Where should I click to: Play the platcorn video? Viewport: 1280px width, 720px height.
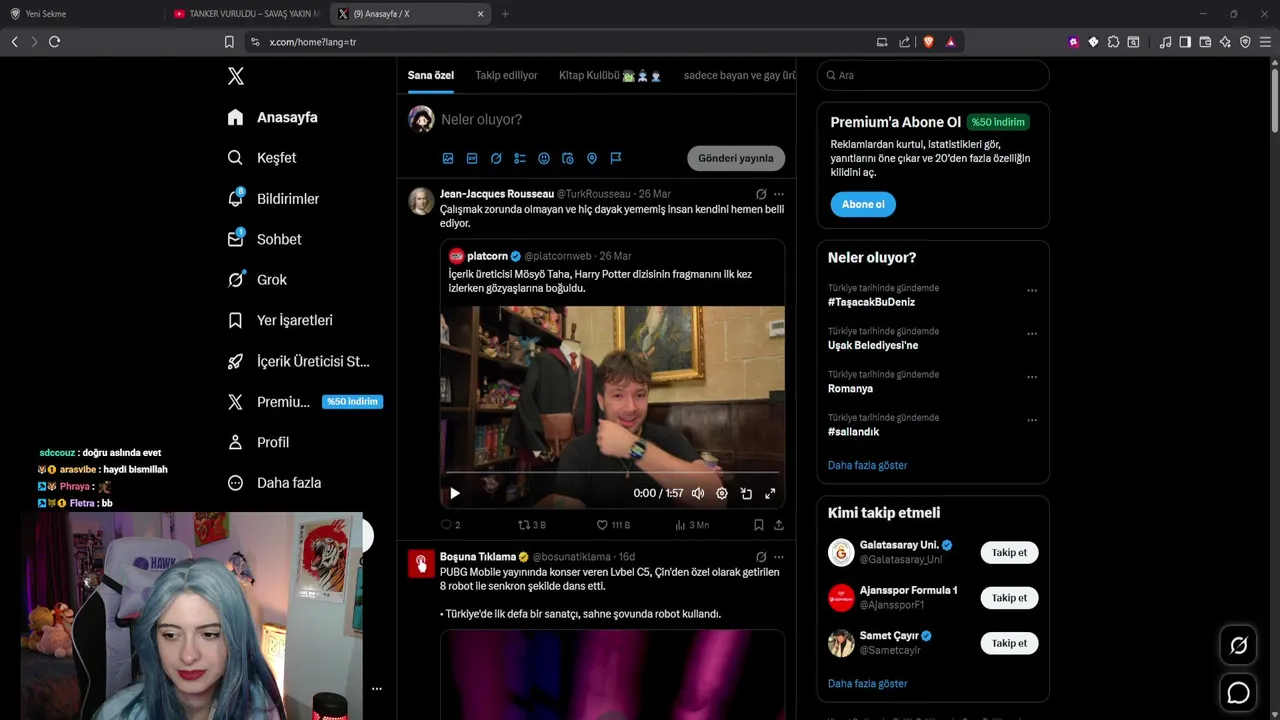click(455, 493)
